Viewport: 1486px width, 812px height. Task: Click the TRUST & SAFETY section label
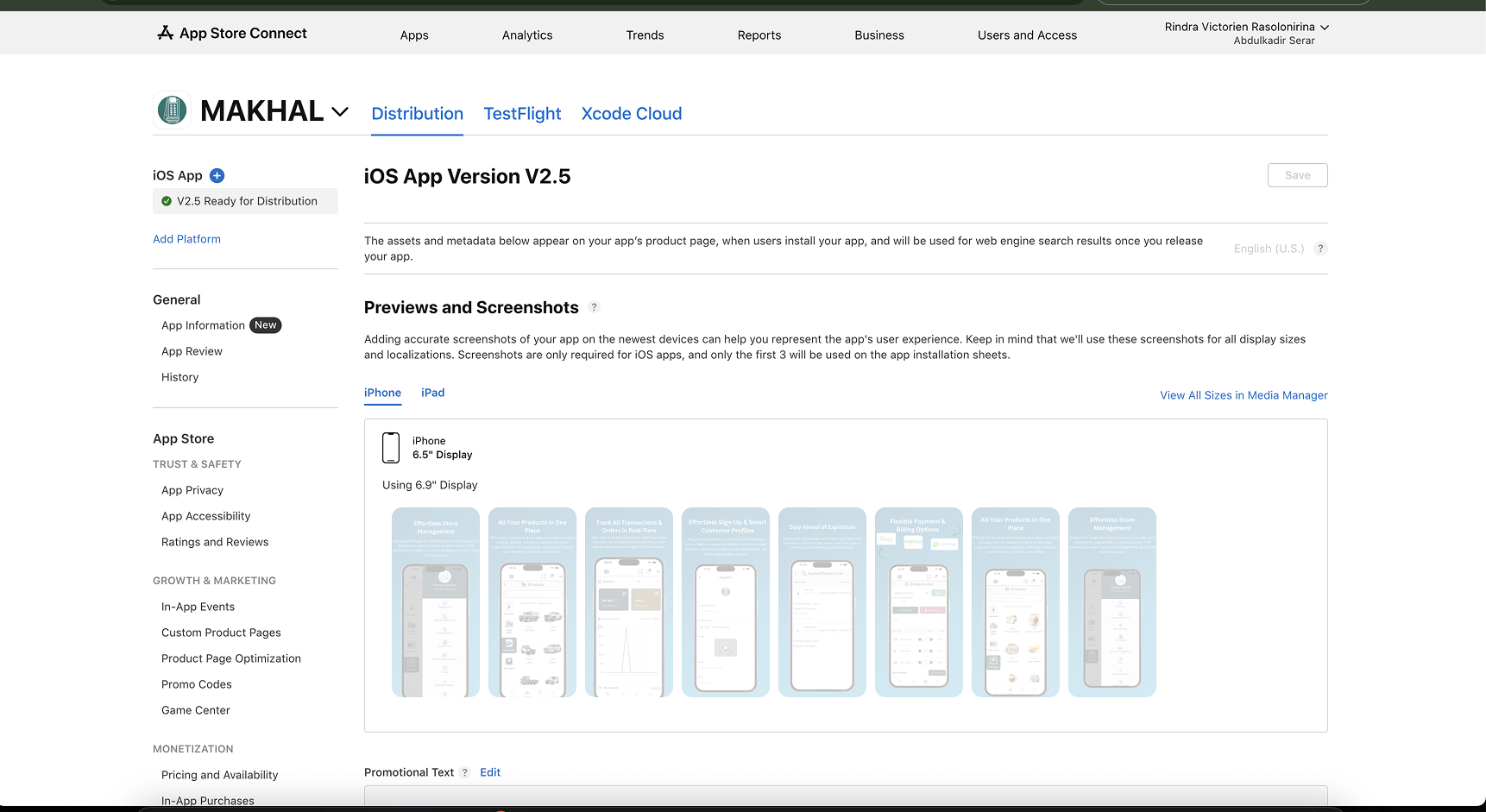(197, 464)
